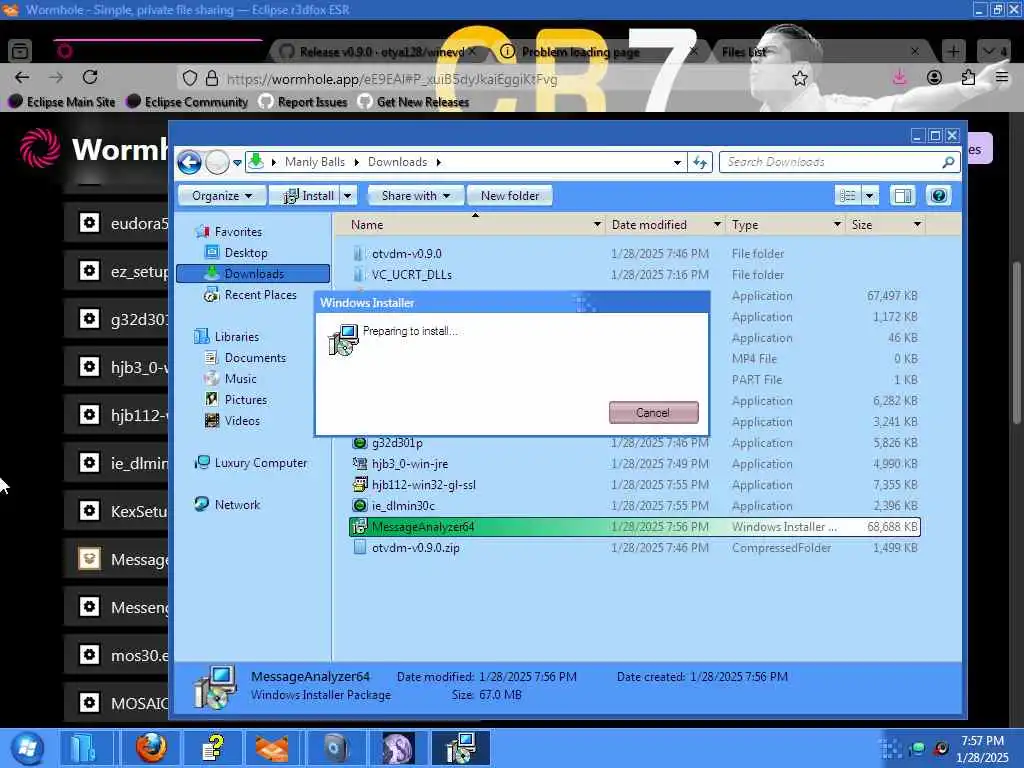
Task: Click the Explorer forward navigation arrow
Action: click(x=217, y=162)
